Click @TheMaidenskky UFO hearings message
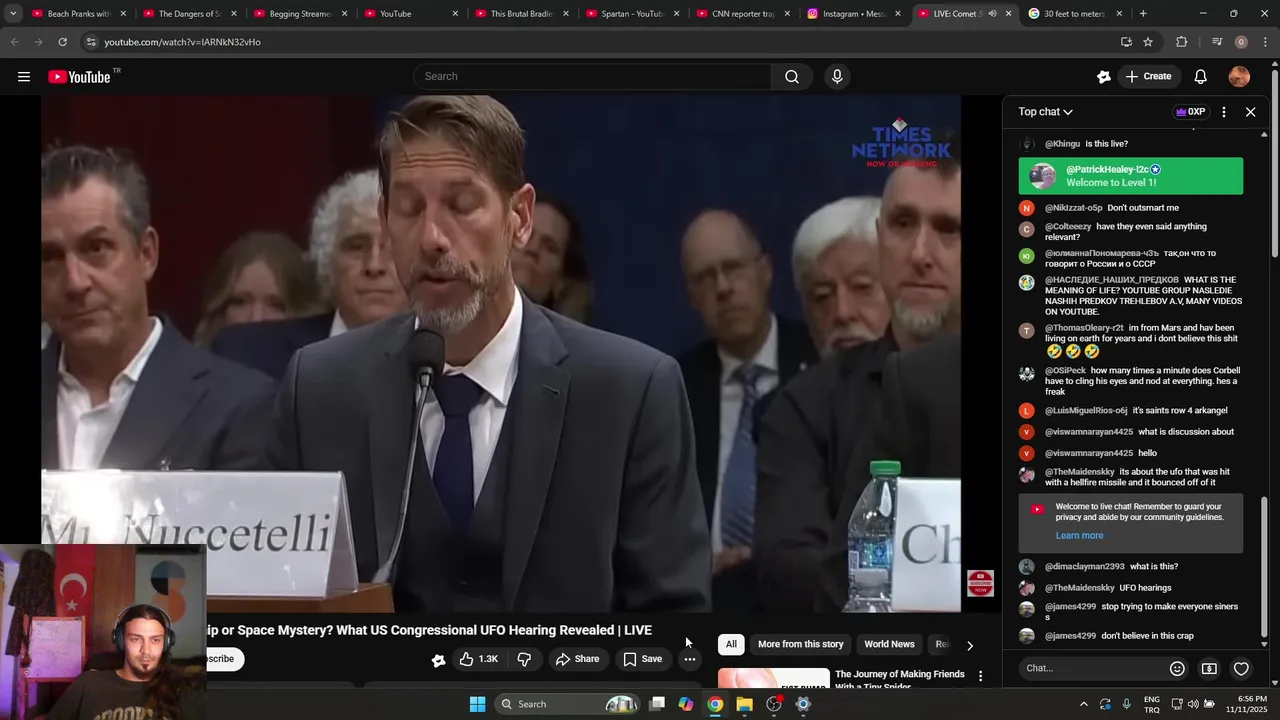The width and height of the screenshot is (1280, 720). (1130, 588)
